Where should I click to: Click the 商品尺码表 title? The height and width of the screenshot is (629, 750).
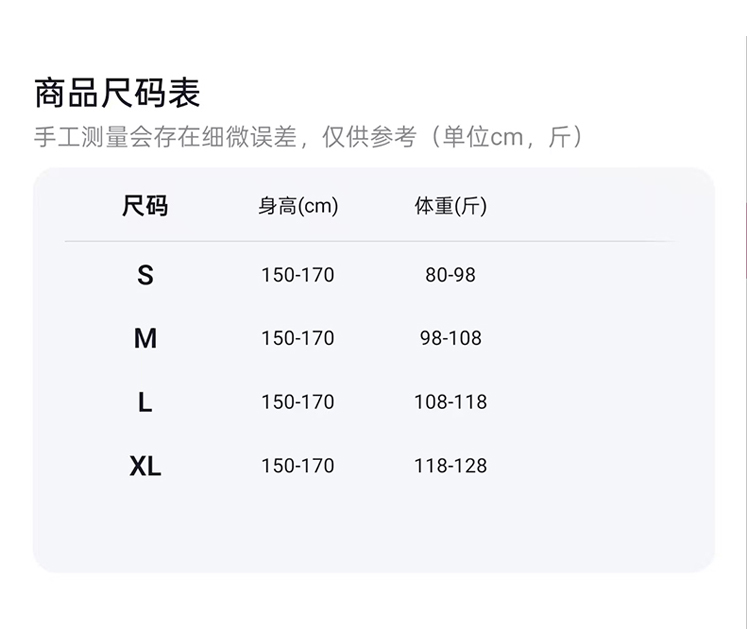[117, 93]
